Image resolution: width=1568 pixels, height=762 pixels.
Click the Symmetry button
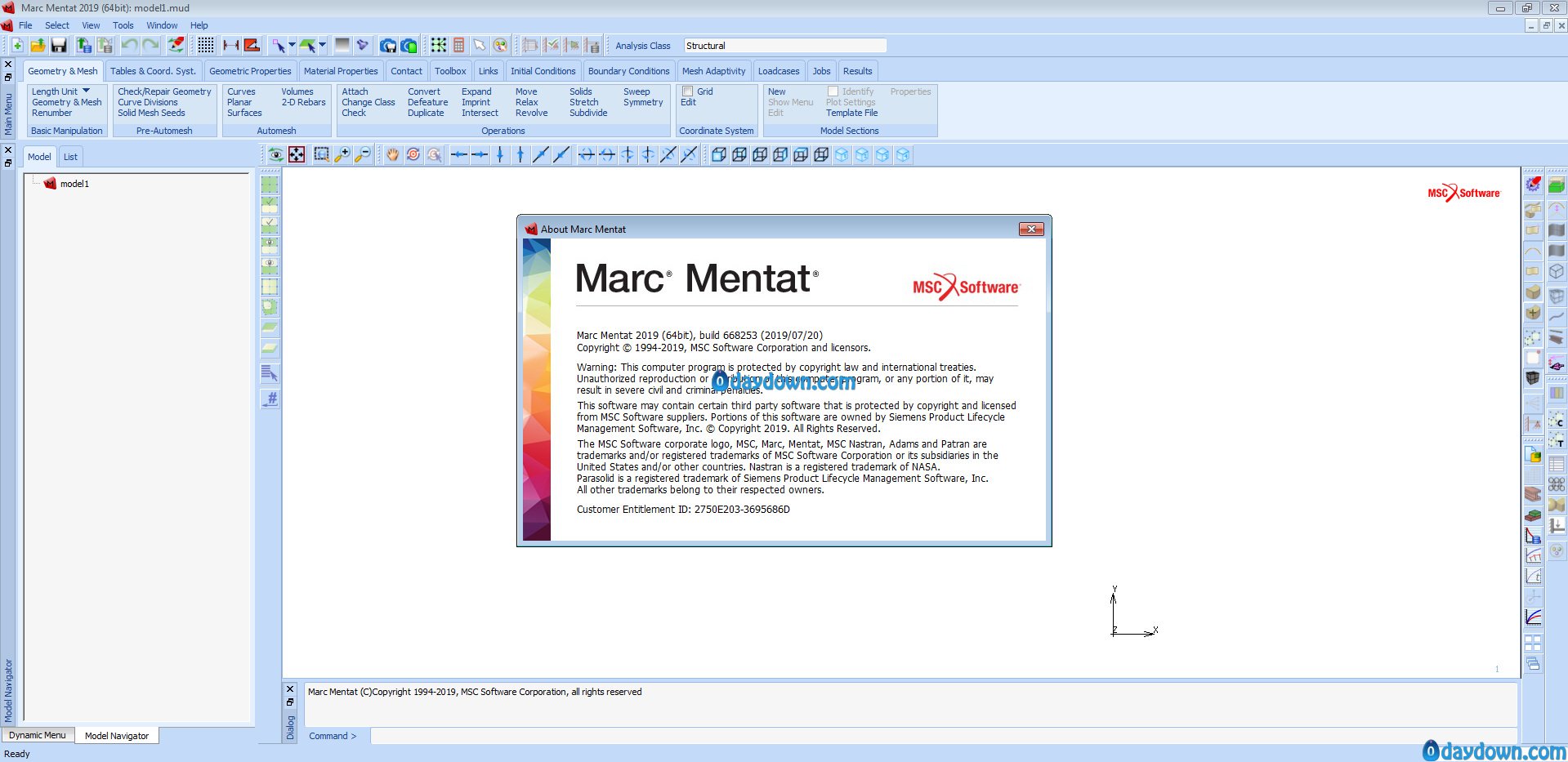643,102
